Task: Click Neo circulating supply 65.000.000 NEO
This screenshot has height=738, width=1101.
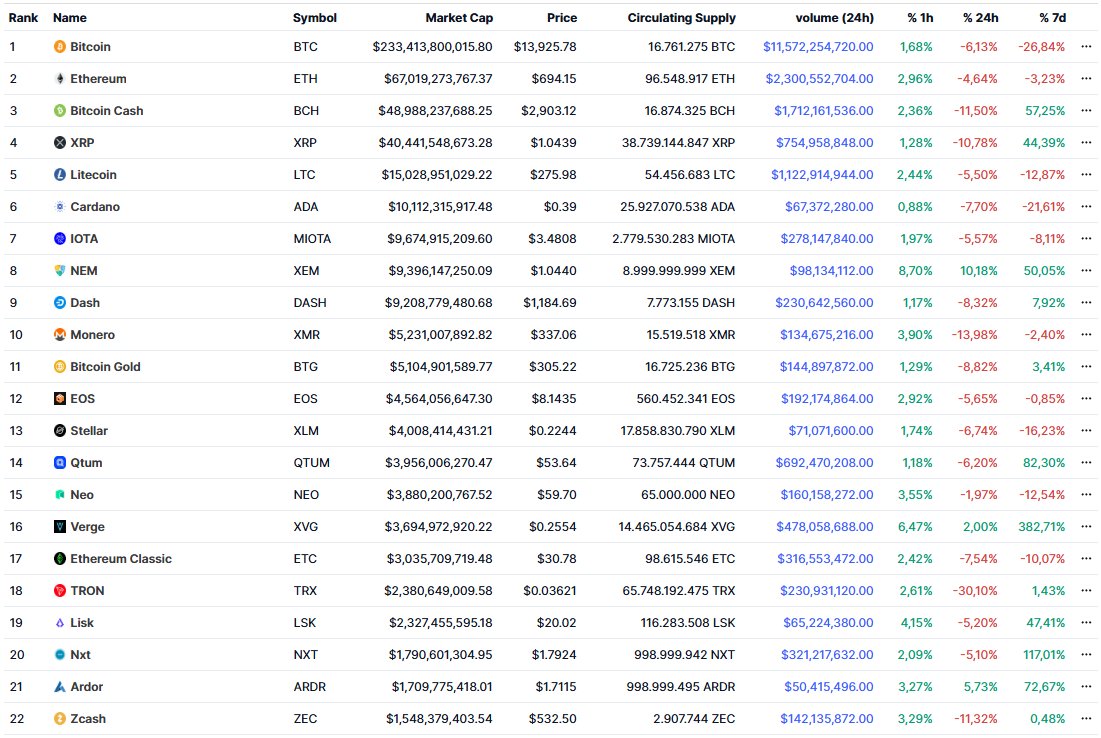Action: tap(688, 494)
